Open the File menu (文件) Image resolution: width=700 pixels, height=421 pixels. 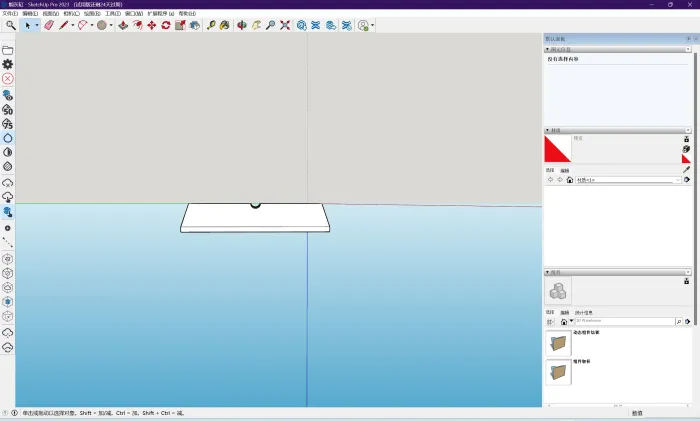pos(10,14)
